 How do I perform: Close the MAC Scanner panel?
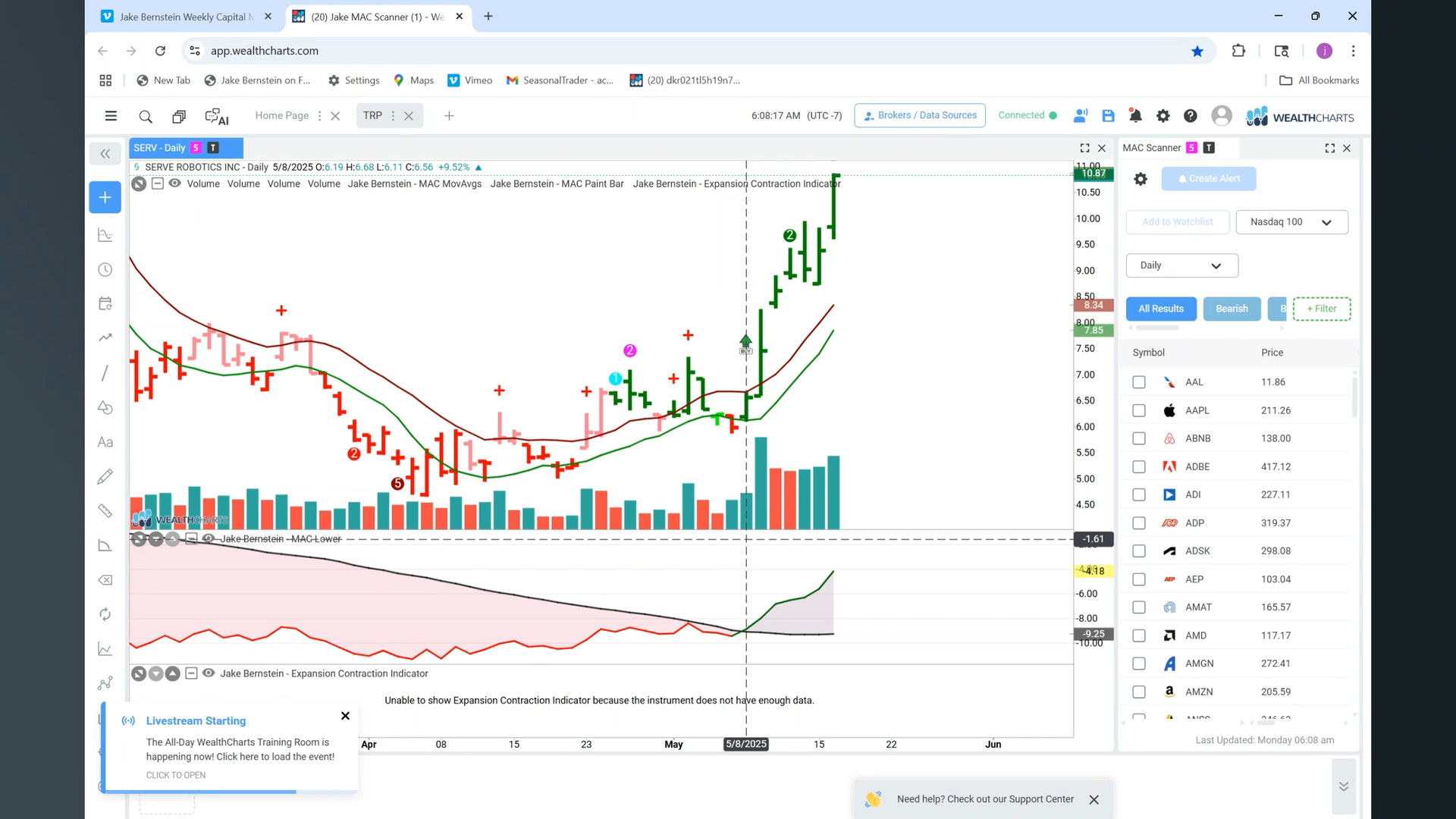pos(1347,149)
